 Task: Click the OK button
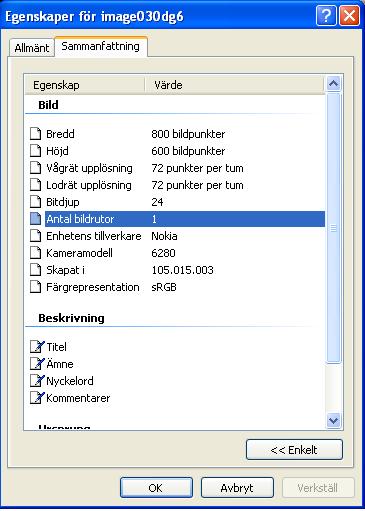click(x=156, y=488)
